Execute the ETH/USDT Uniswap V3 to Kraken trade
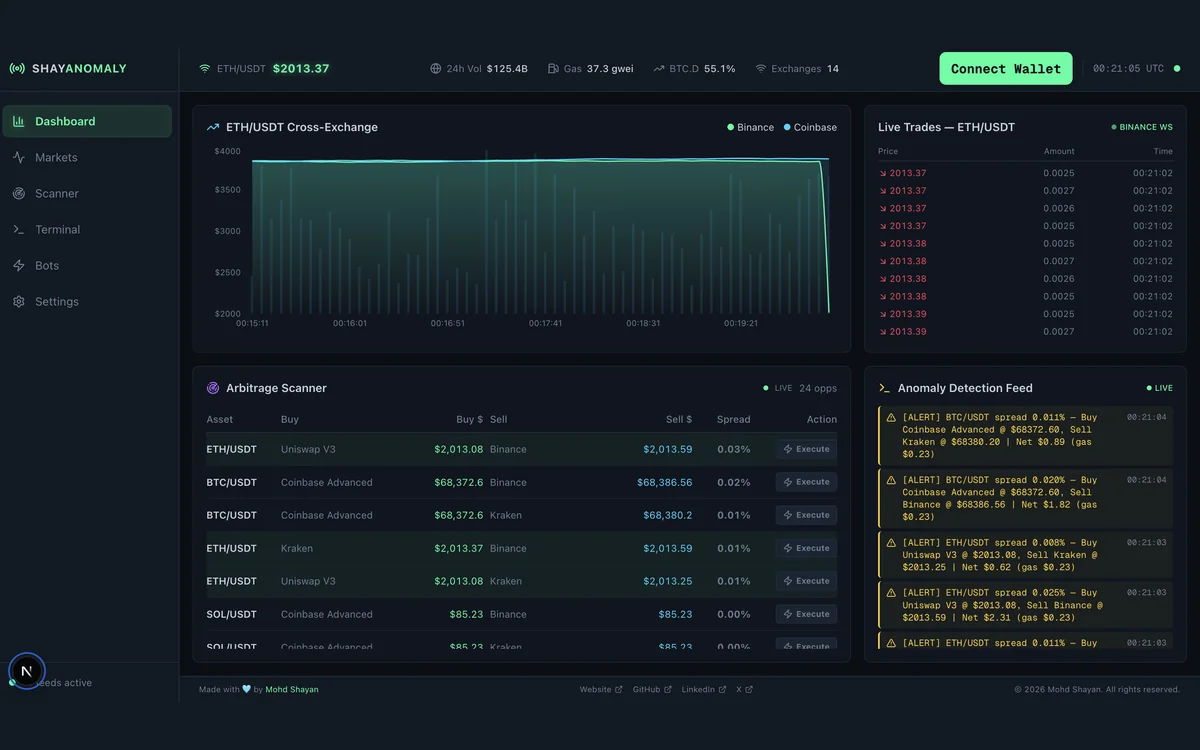This screenshot has width=1200, height=750. pyautogui.click(x=806, y=581)
